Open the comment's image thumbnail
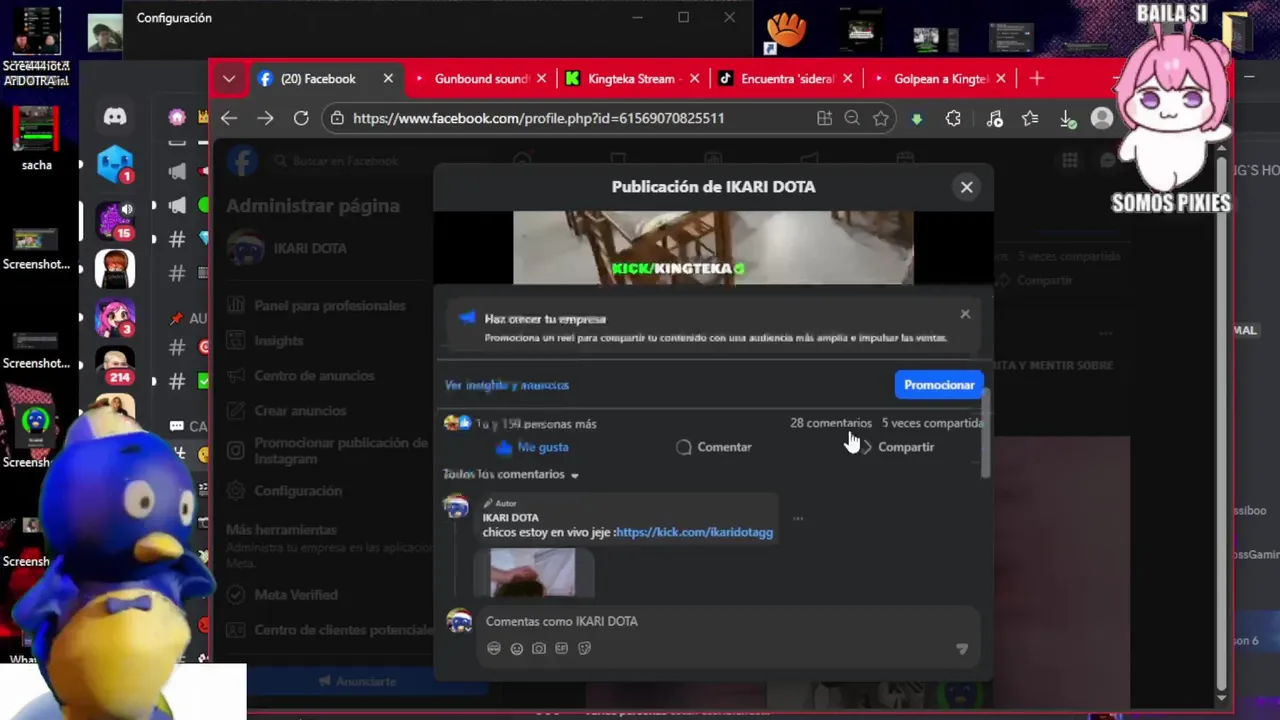 click(533, 572)
